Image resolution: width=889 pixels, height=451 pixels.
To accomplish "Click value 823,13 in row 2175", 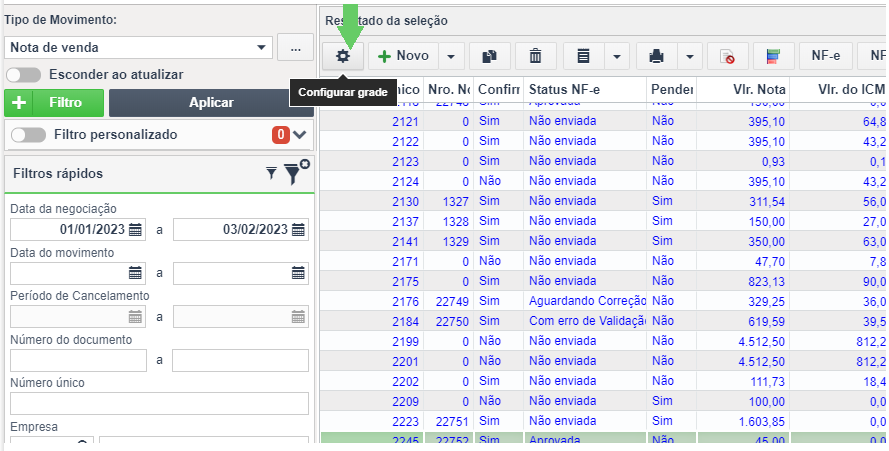I will coord(767,281).
